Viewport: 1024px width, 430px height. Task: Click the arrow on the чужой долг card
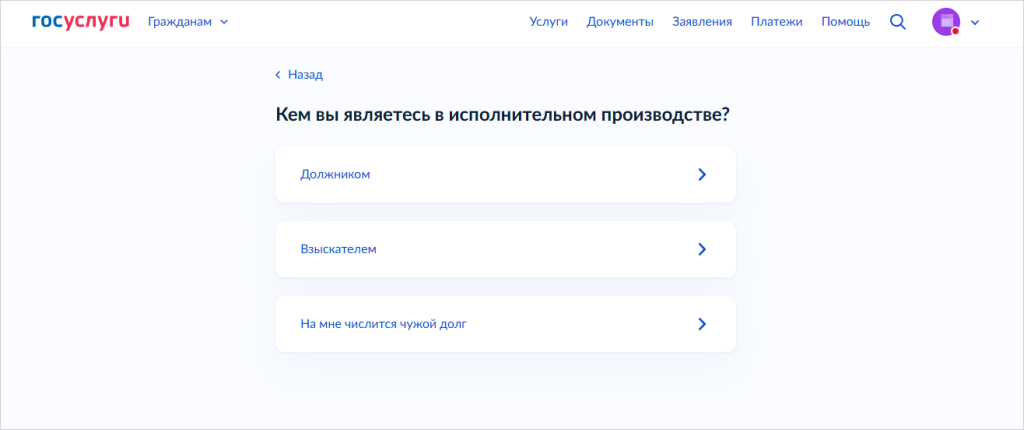coord(702,324)
